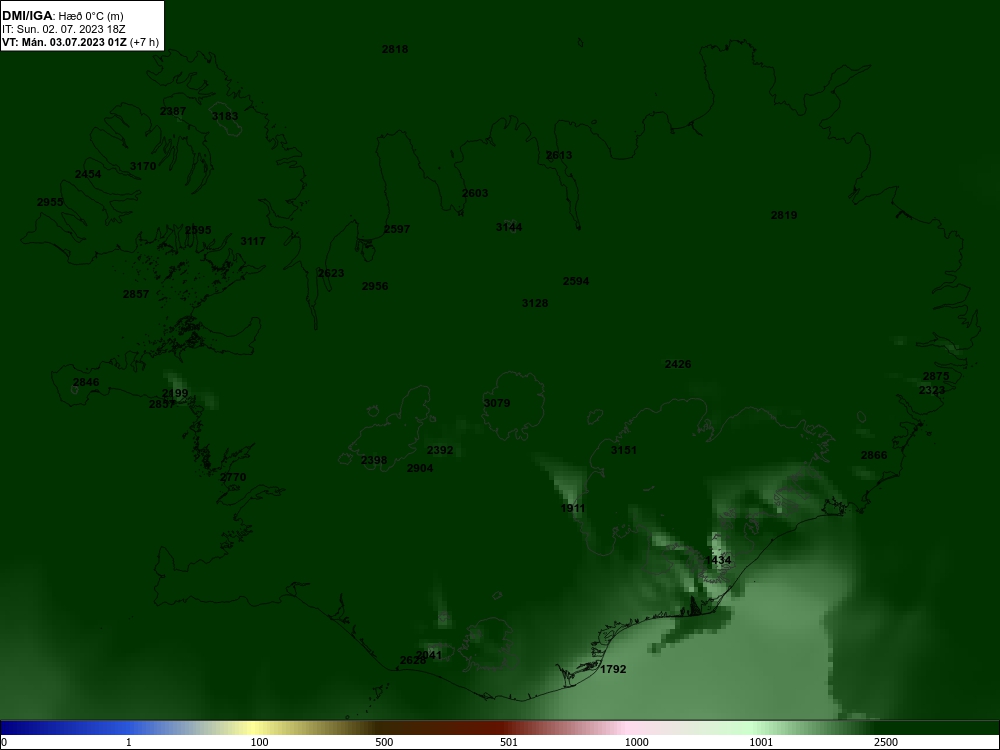The image size is (1000, 750).
Task: Click the map value 2818
Action: [x=395, y=49]
